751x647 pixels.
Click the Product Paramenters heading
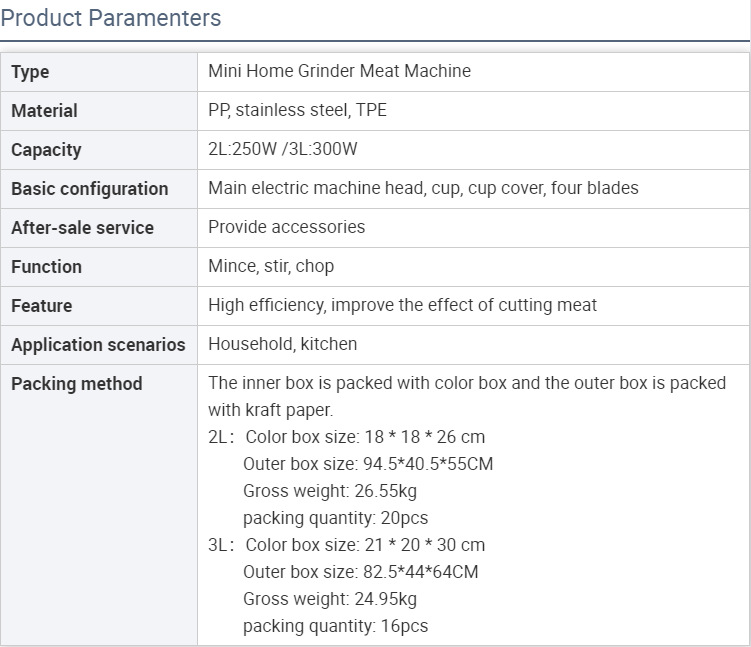pos(111,18)
